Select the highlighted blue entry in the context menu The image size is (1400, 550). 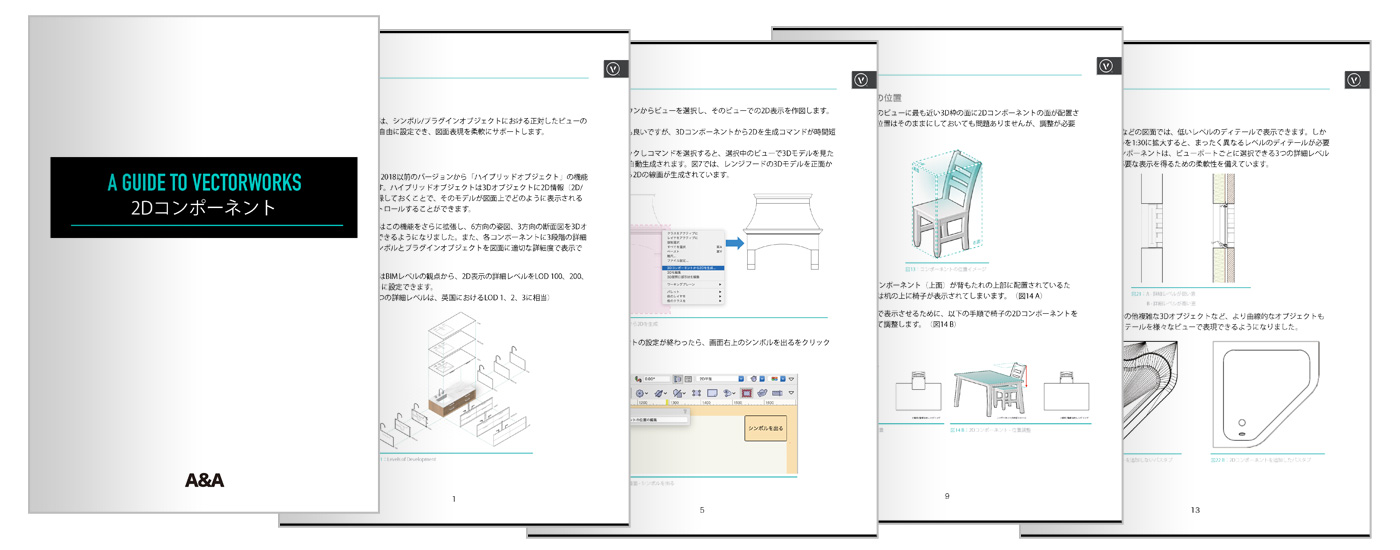coord(693,268)
